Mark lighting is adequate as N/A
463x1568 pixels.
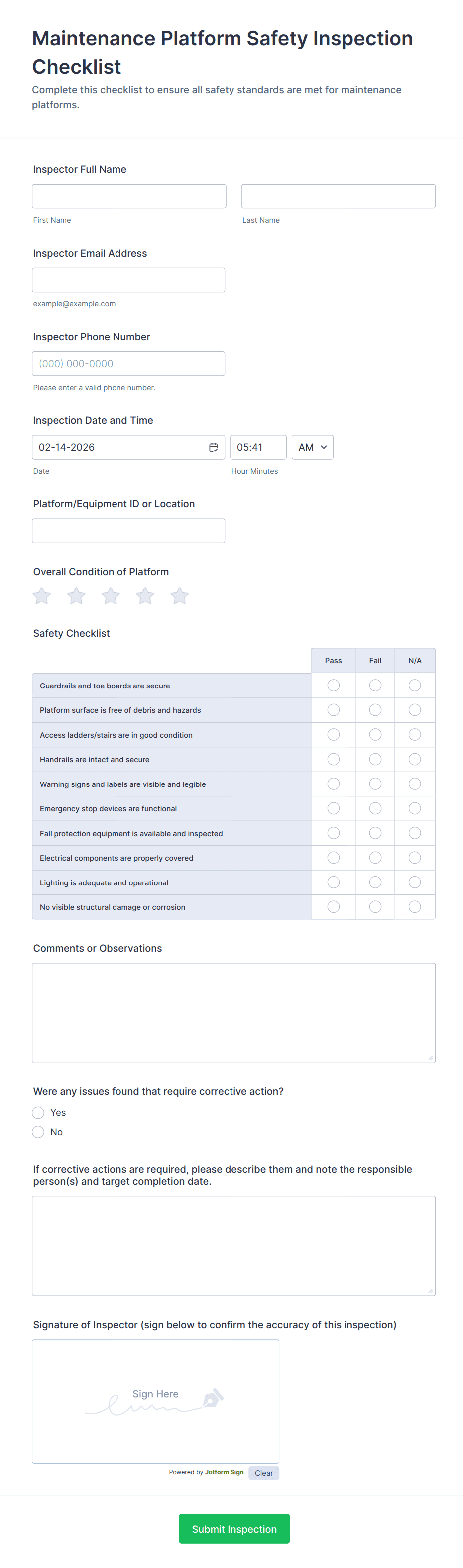pos(415,882)
